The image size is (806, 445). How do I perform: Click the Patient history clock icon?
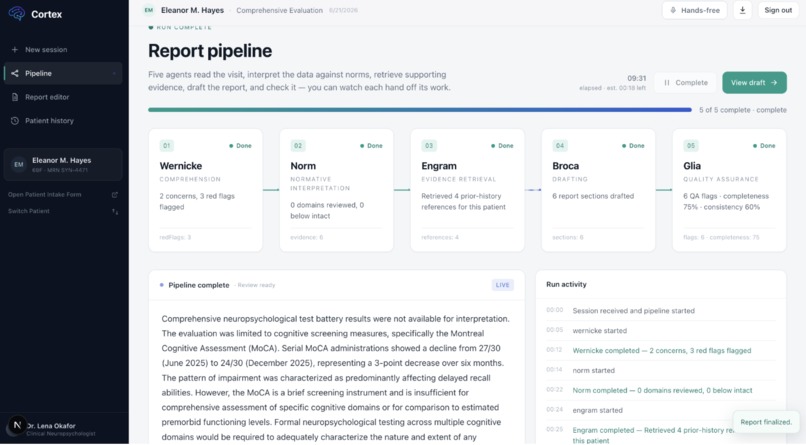14,121
